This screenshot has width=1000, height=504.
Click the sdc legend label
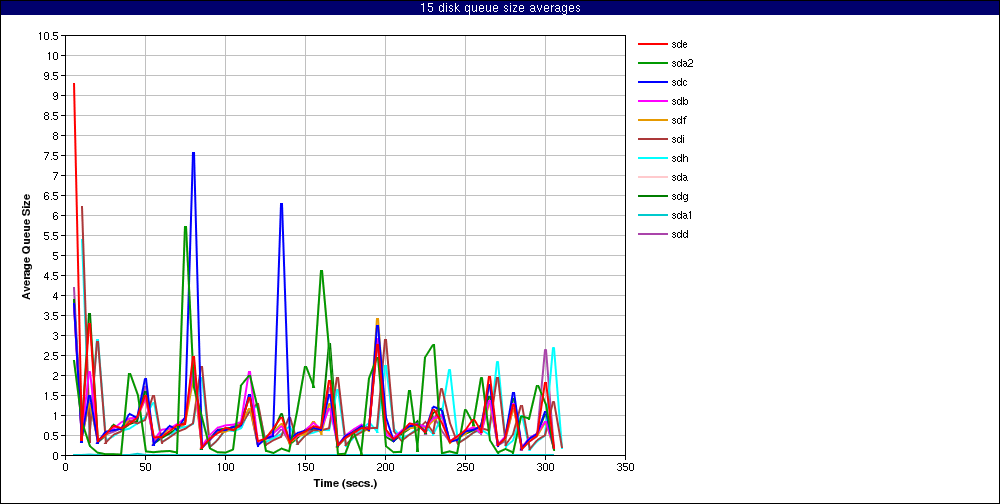679,82
